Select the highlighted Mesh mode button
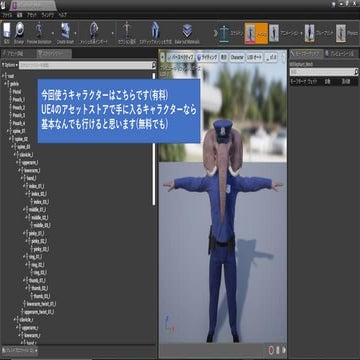The height and width of the screenshot is (360, 360). coord(256,33)
